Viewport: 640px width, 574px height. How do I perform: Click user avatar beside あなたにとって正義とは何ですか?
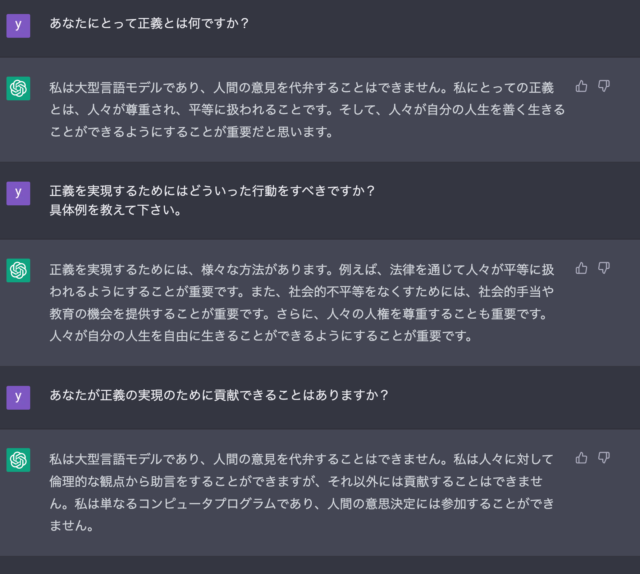(18, 26)
